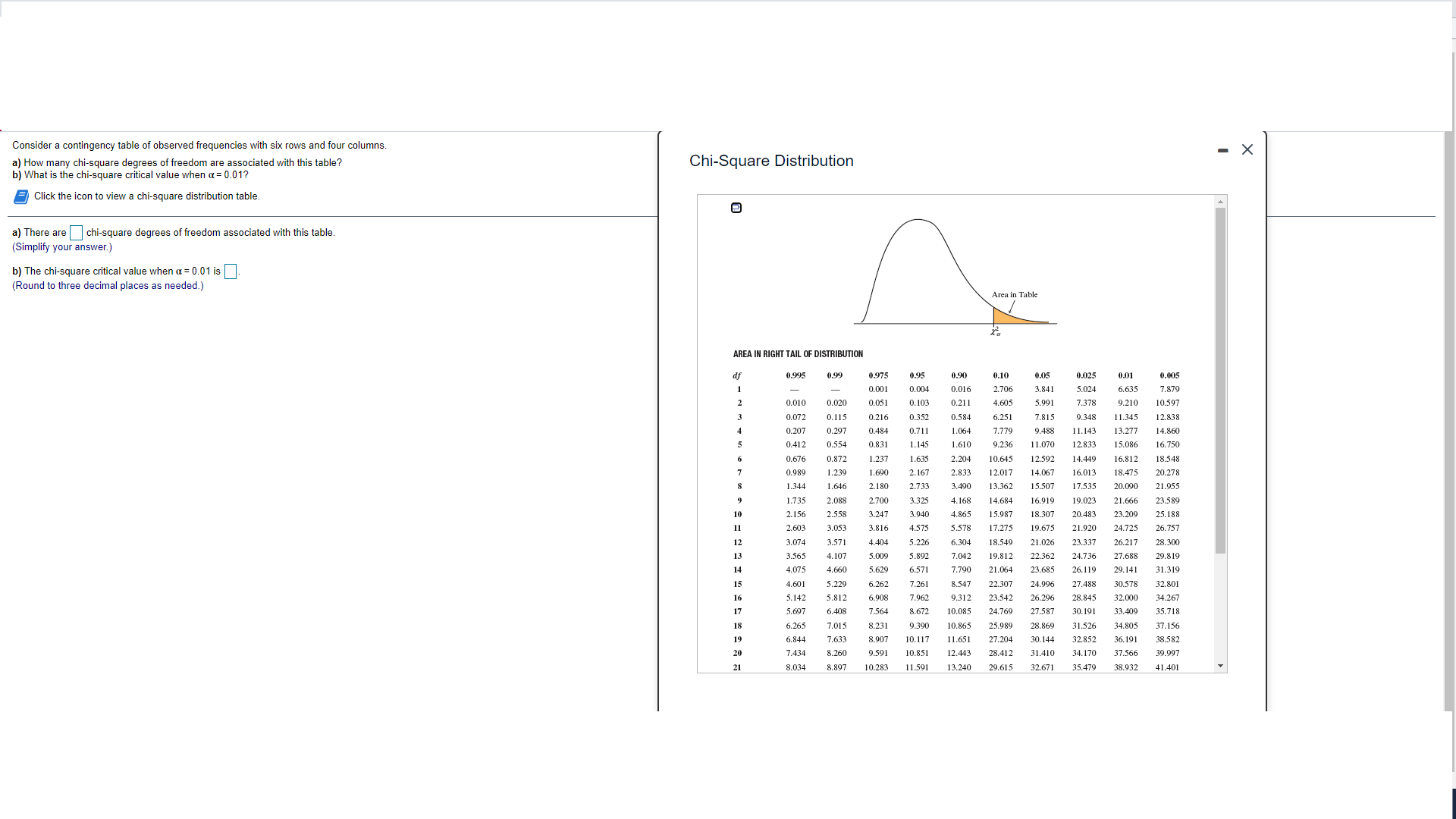Click the critical value answer box
The height and width of the screenshot is (819, 1456).
(231, 271)
